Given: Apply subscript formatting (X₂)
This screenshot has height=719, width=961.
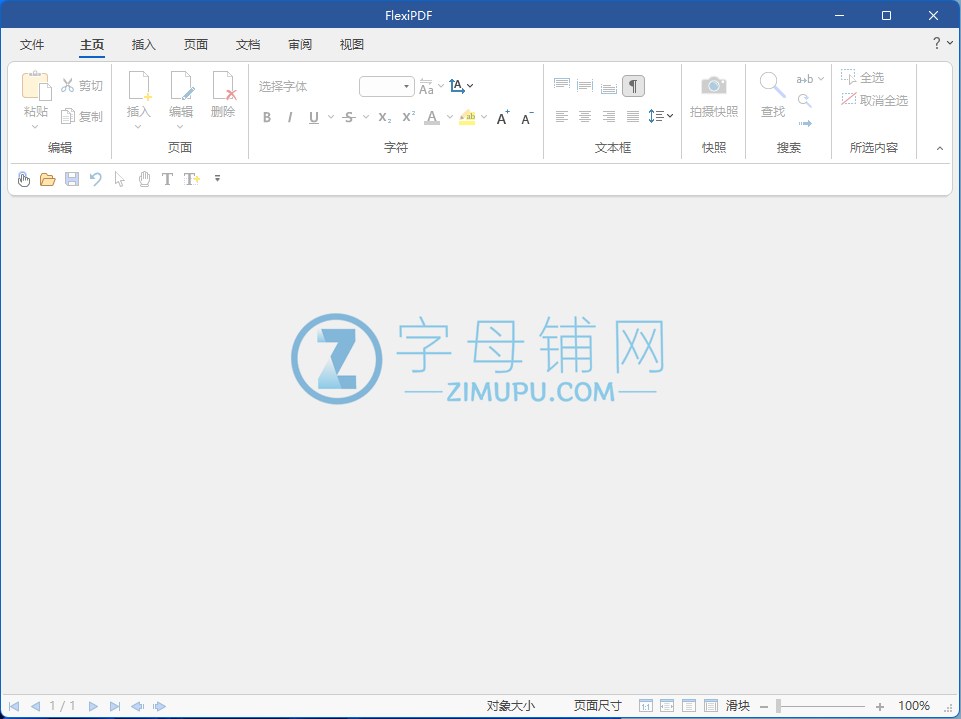Looking at the screenshot, I should pyautogui.click(x=384, y=117).
